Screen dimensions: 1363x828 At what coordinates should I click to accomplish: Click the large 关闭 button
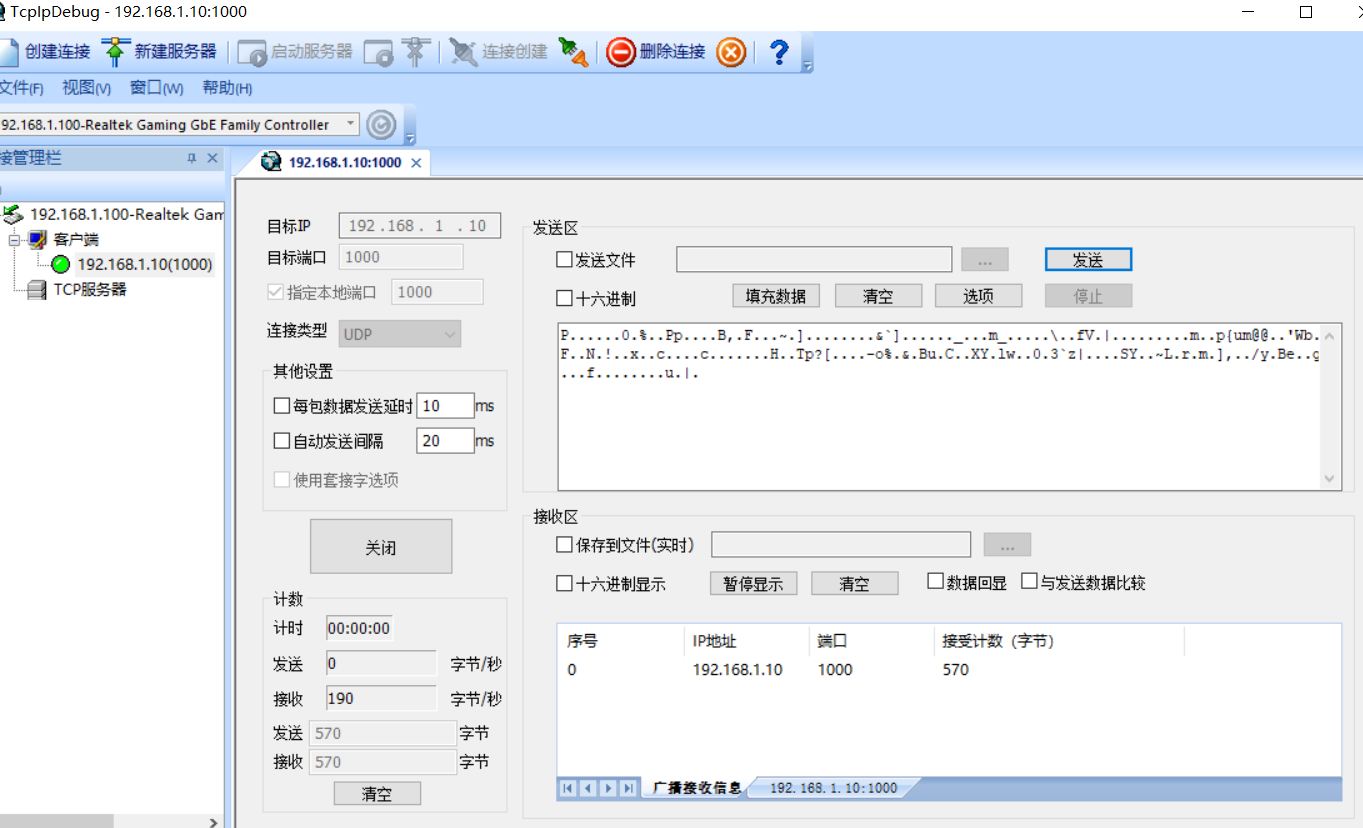tap(381, 546)
